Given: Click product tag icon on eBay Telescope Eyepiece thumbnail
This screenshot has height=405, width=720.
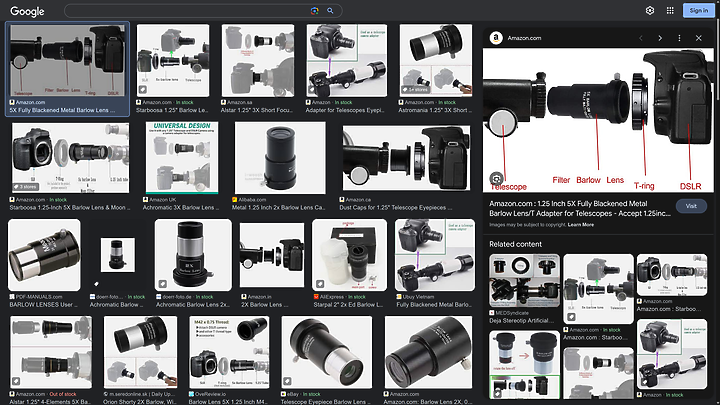Looking at the screenshot, I should coord(287,381).
